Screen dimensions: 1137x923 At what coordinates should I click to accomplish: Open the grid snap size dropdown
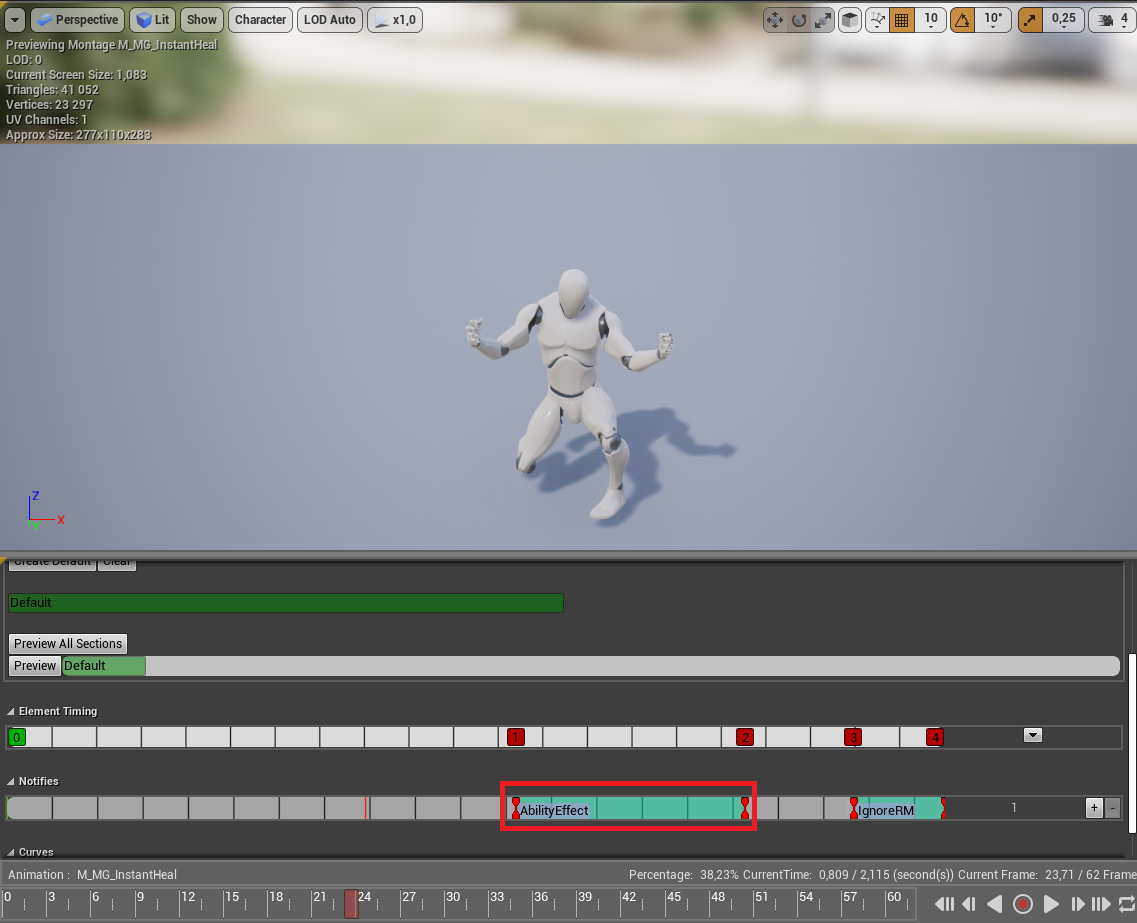pos(931,20)
